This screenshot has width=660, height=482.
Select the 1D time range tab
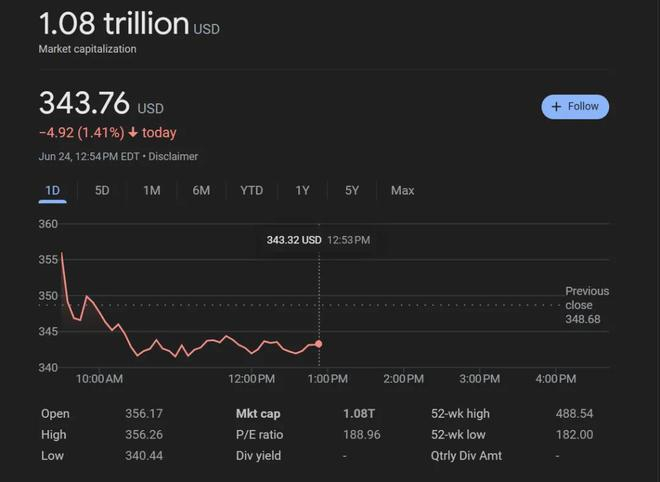pyautogui.click(x=52, y=190)
